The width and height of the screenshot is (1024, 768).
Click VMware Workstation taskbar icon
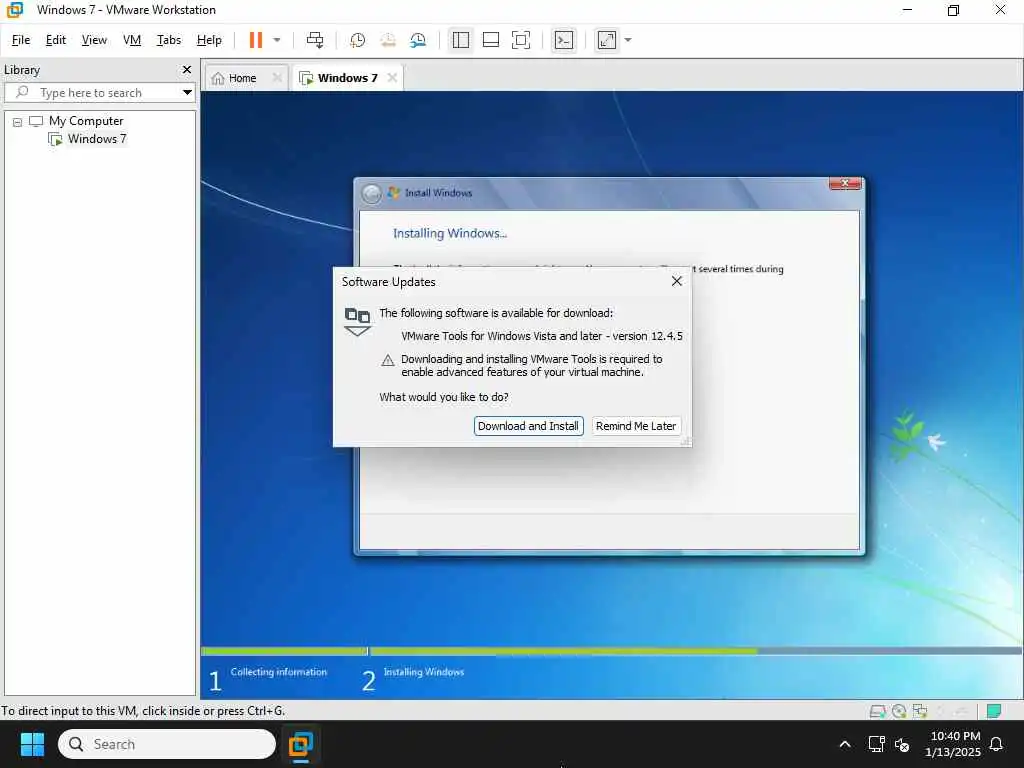[x=300, y=744]
